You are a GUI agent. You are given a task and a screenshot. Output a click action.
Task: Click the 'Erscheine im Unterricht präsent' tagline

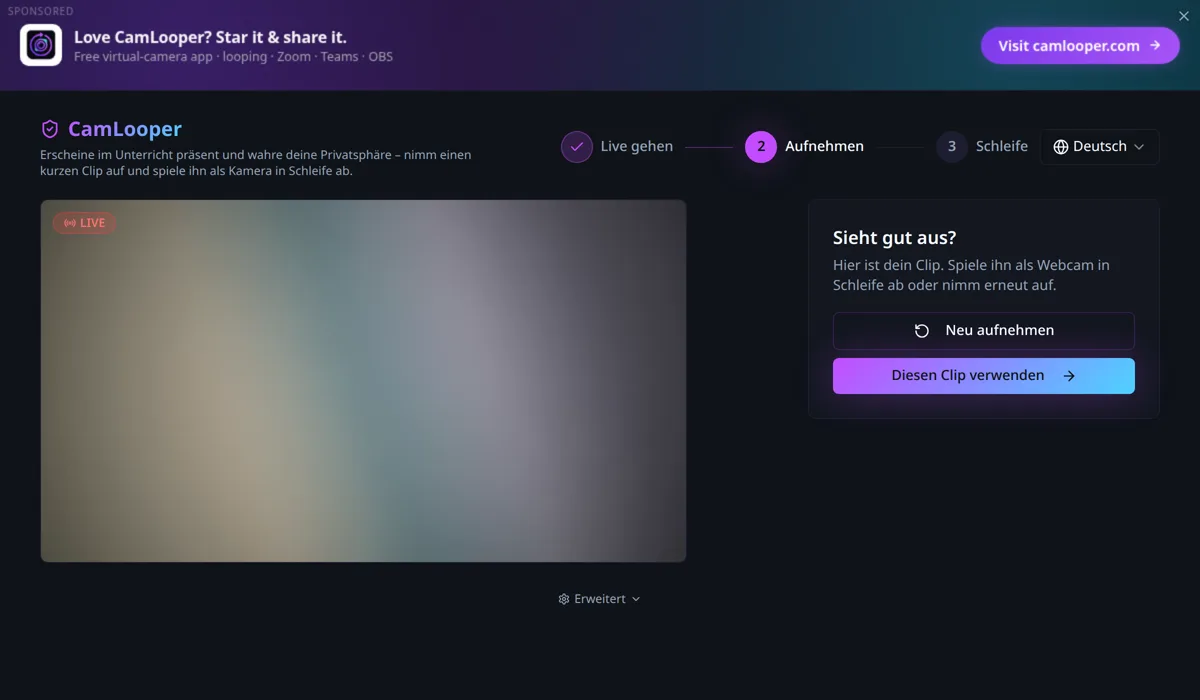coord(256,163)
